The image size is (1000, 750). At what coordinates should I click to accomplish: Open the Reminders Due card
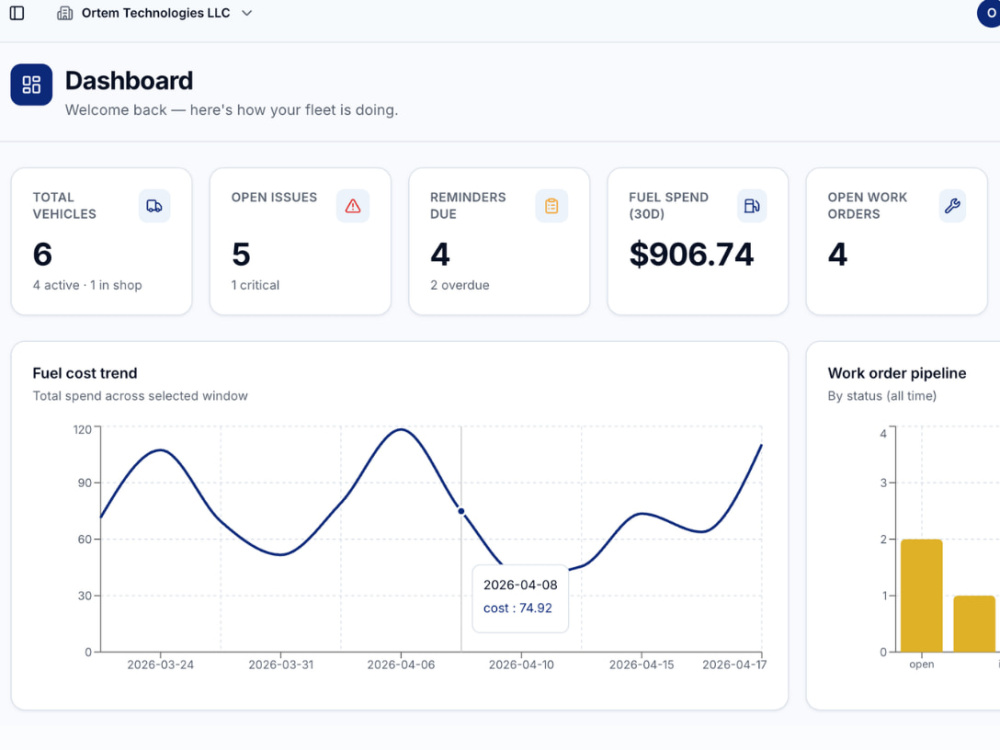tap(499, 241)
